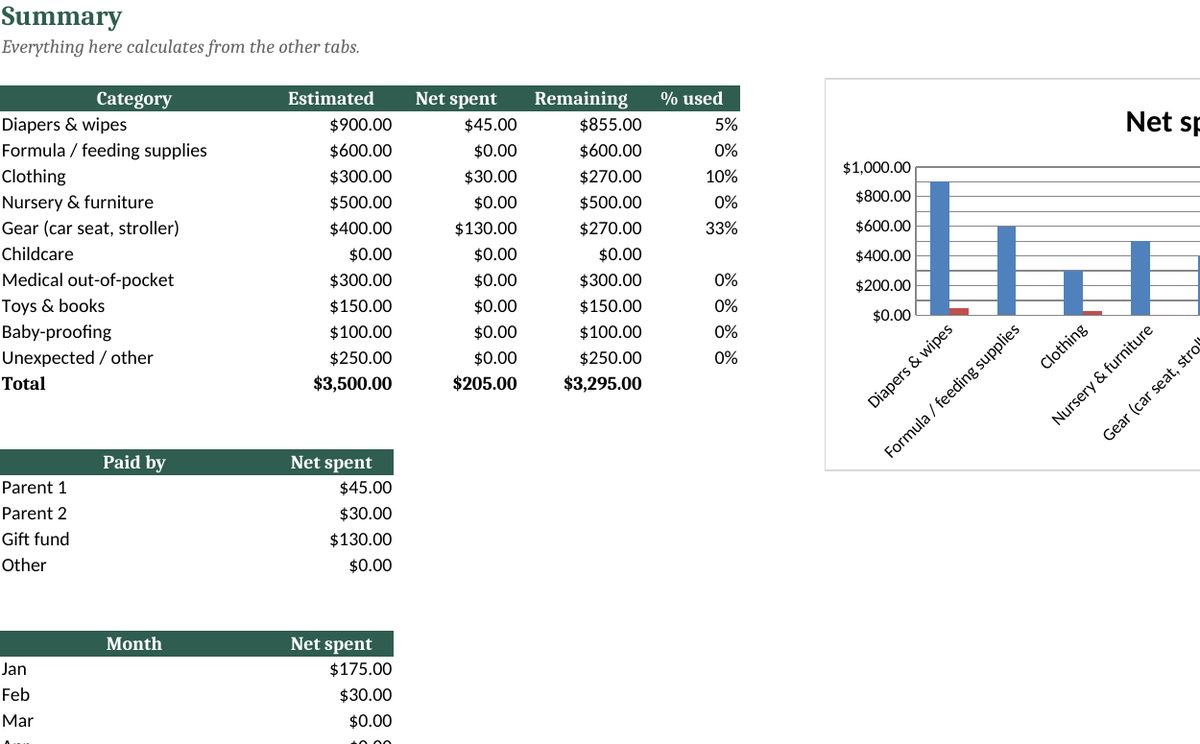Click the blue Nursery & furniture bar
This screenshot has height=744, width=1200.
[x=1140, y=278]
